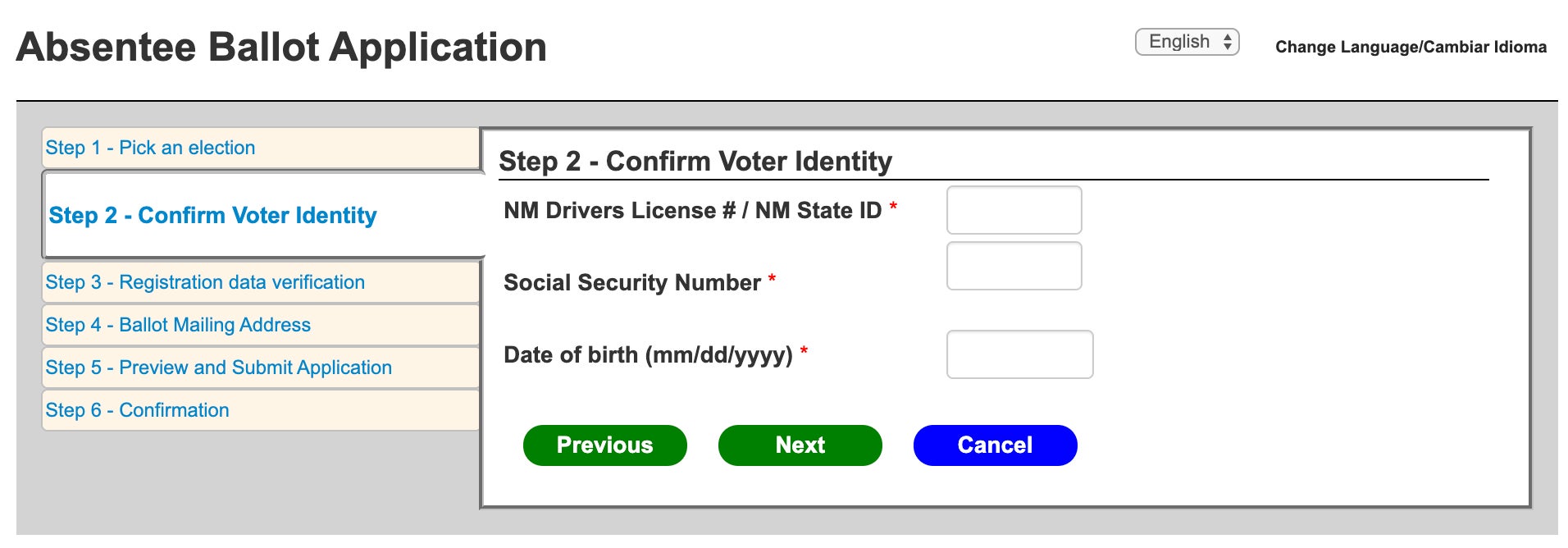
Task: Click the red asterisk beside NM State ID
Action: (x=894, y=207)
